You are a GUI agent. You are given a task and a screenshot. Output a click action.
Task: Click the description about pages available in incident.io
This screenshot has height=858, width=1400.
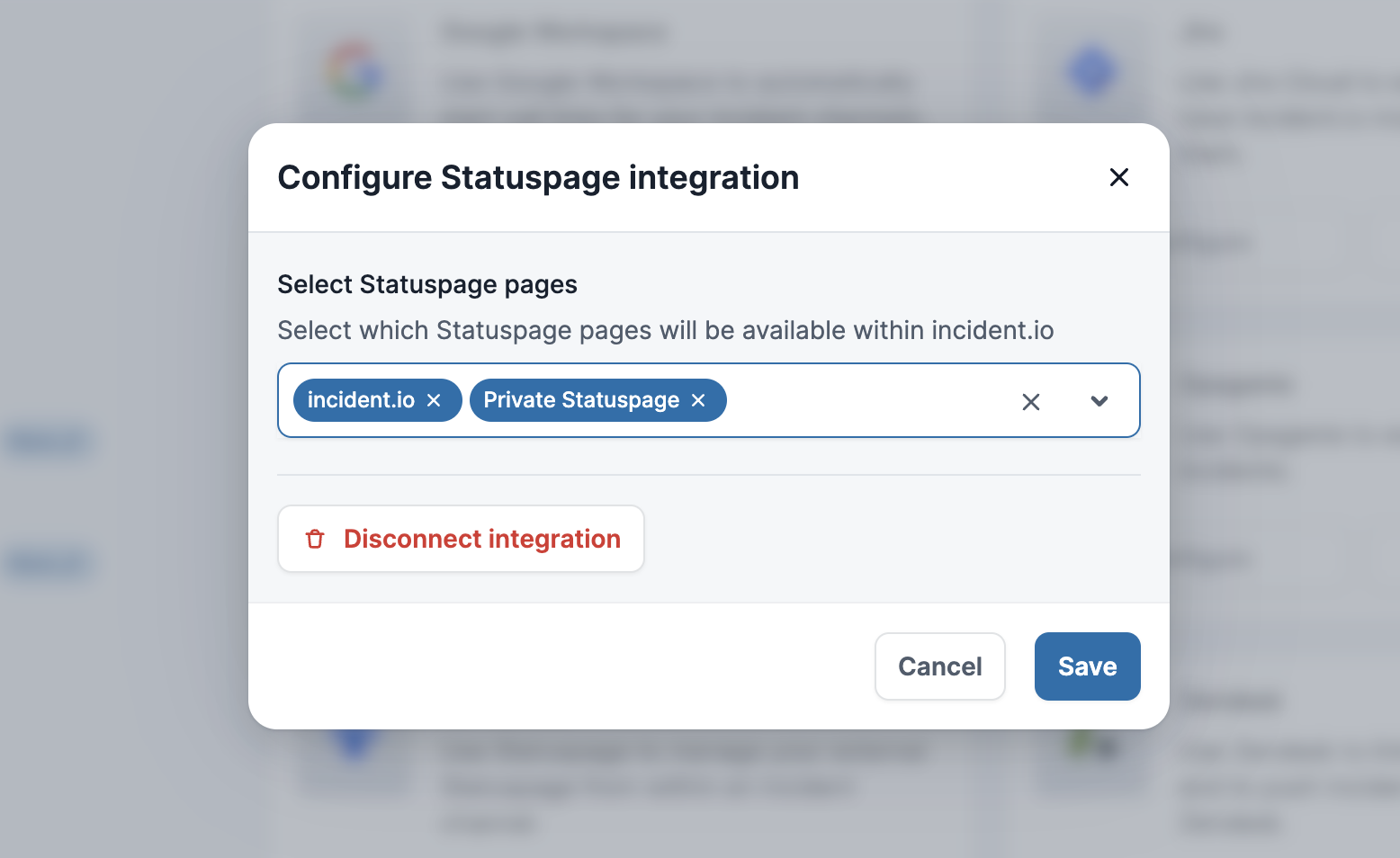pyautogui.click(x=665, y=330)
